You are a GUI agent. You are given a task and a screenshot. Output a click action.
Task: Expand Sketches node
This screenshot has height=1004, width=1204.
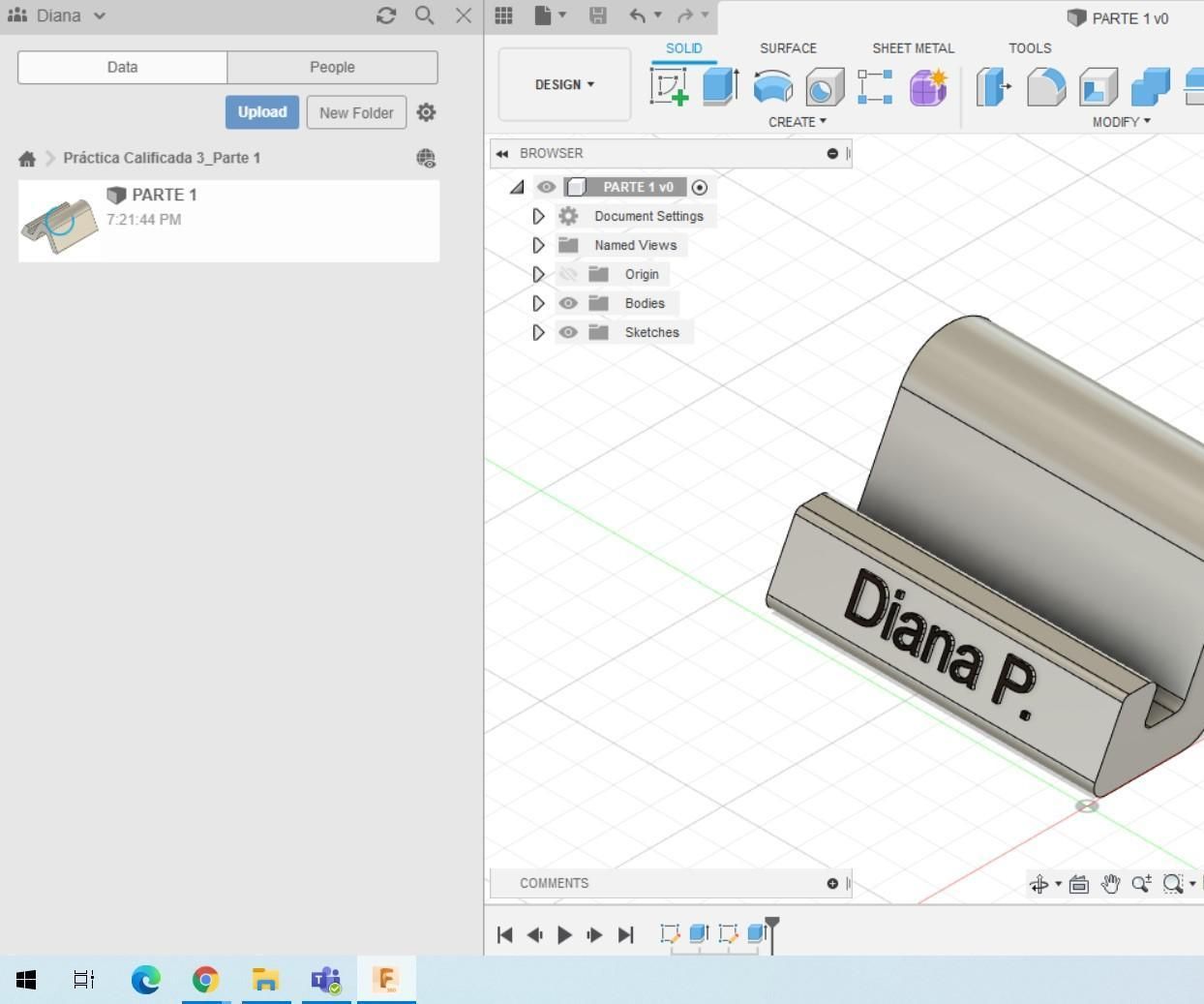point(538,332)
